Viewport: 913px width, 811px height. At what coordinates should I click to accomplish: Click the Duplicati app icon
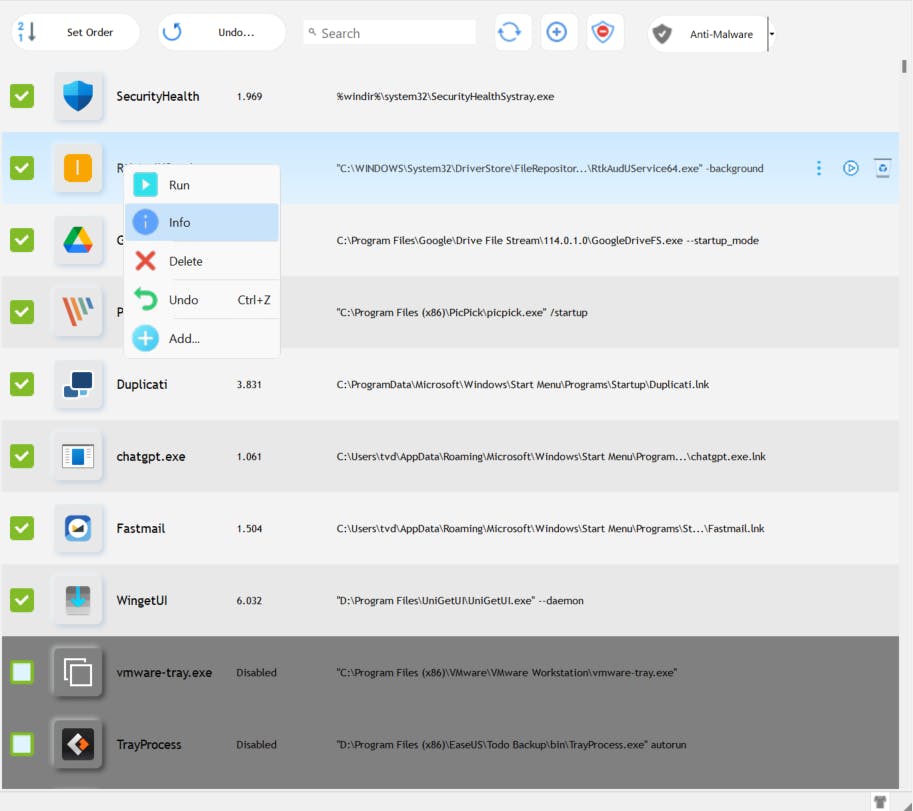pos(78,384)
